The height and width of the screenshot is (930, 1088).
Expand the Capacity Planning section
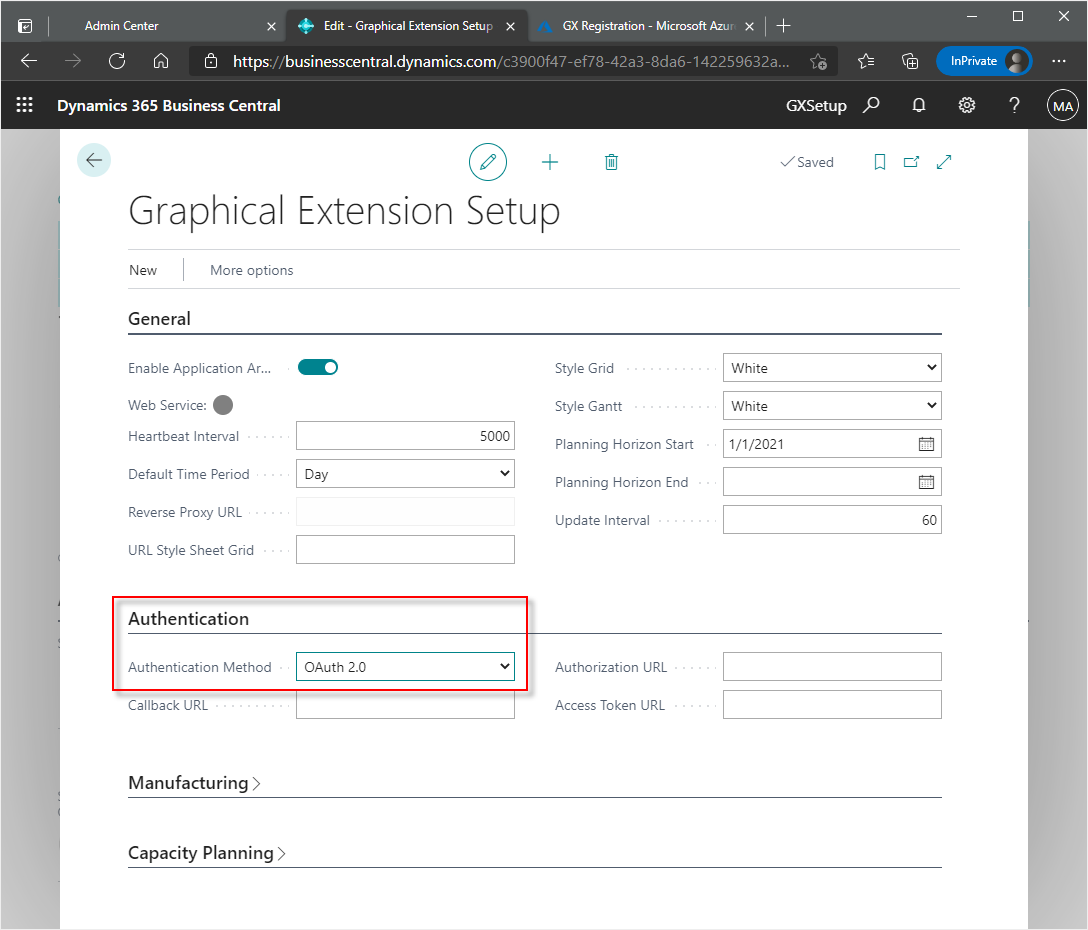pyautogui.click(x=207, y=853)
